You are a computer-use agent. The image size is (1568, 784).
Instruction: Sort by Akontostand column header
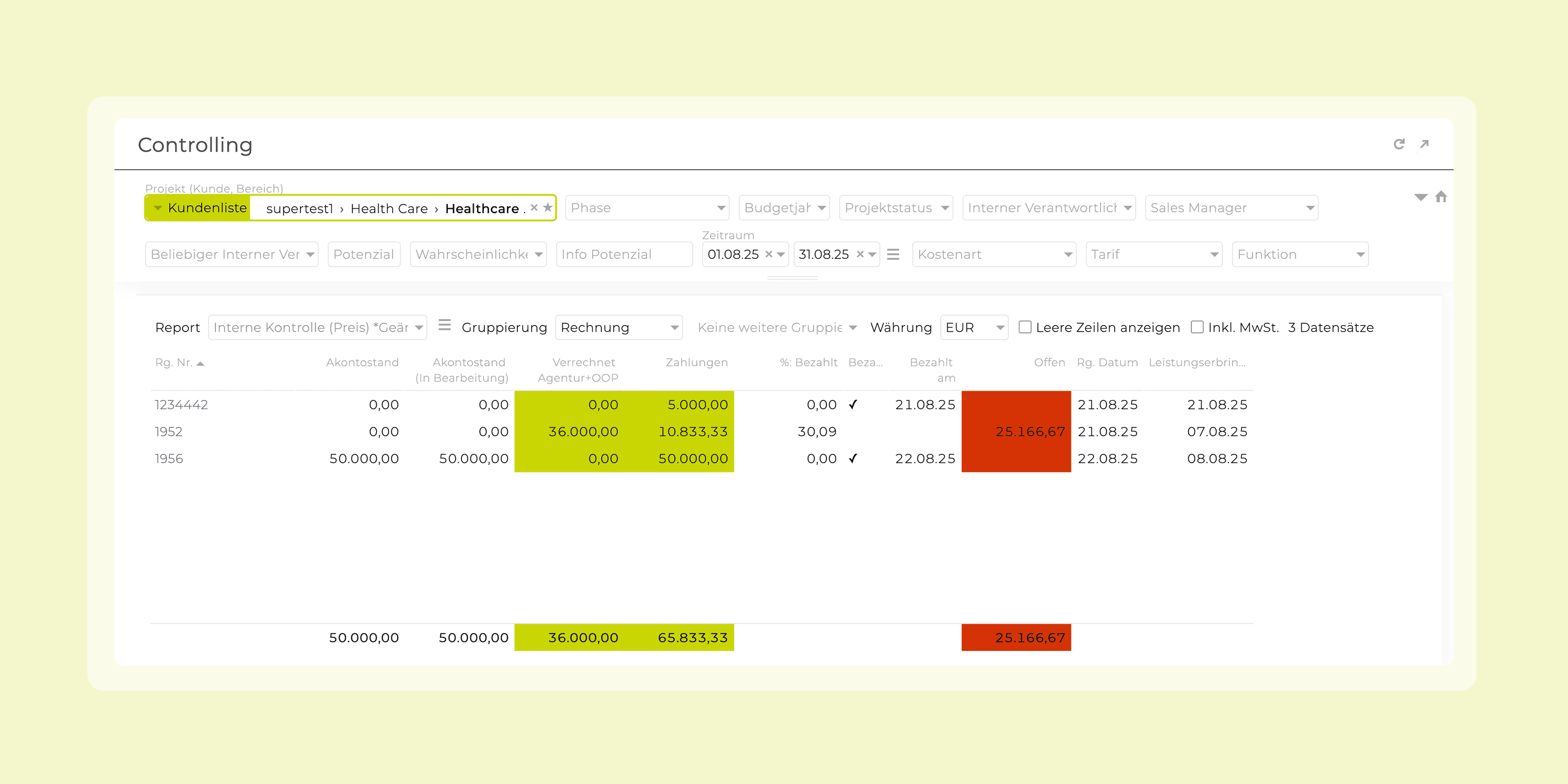pyautogui.click(x=362, y=363)
